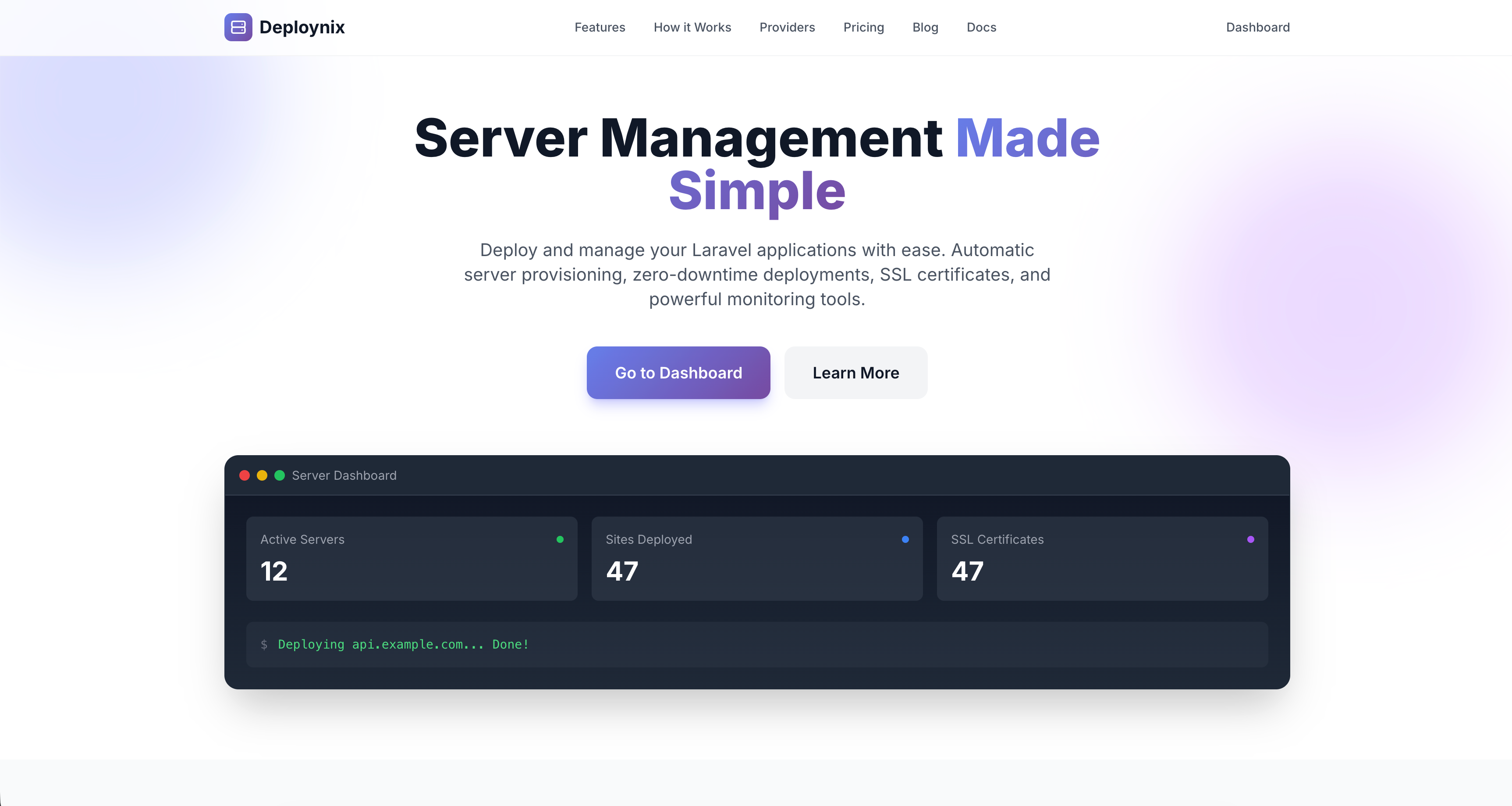Click the Sites Deployed count of 47
This screenshot has height=806, width=1512.
(x=621, y=571)
